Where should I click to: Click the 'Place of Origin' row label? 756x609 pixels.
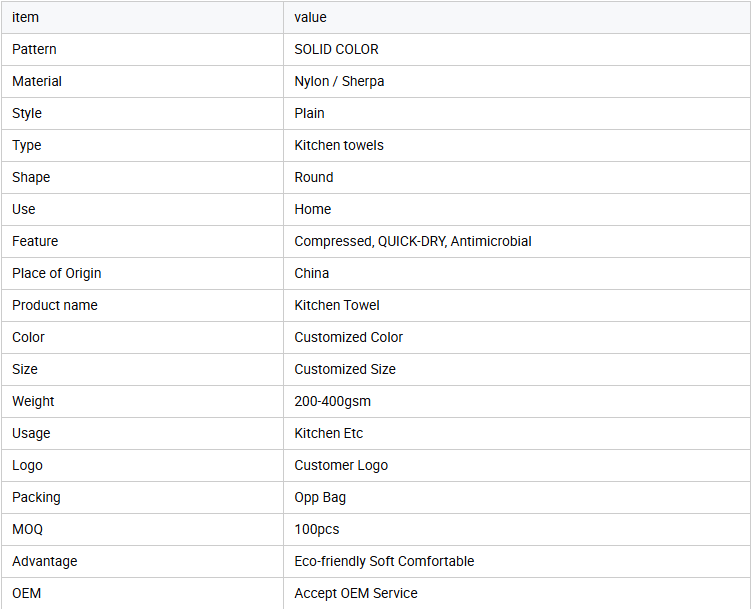[57, 273]
